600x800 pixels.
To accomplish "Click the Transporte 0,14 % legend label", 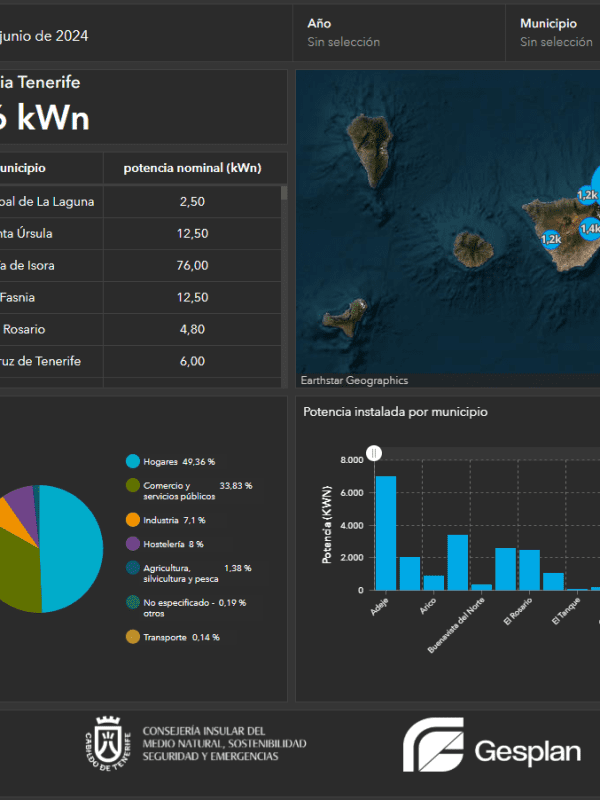I will [x=181, y=637].
